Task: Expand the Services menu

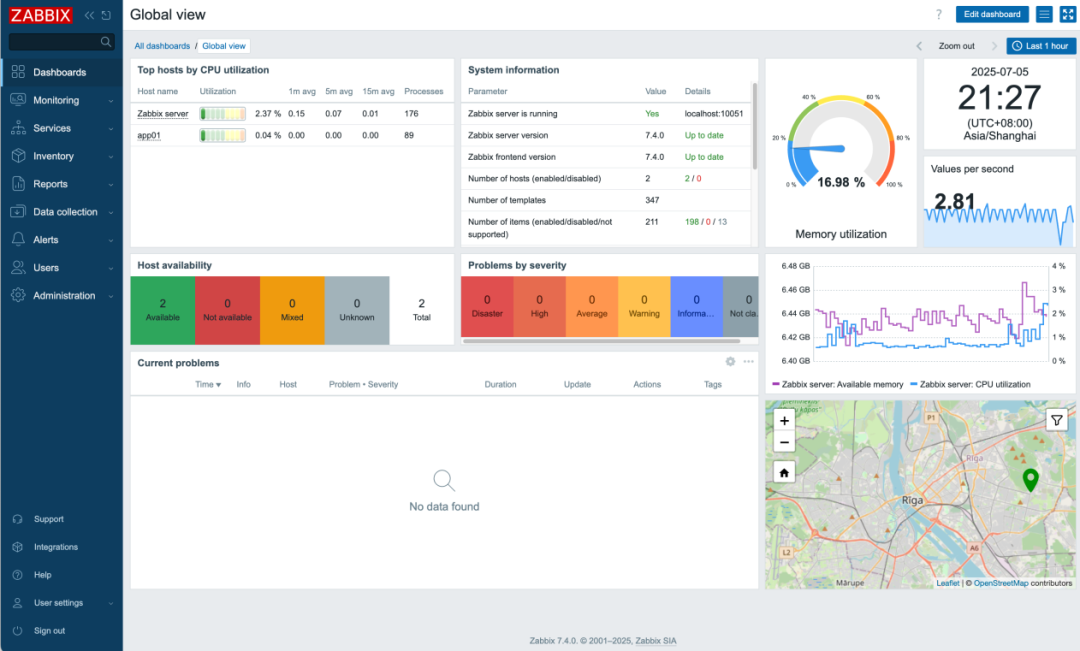Action: click(x=61, y=128)
